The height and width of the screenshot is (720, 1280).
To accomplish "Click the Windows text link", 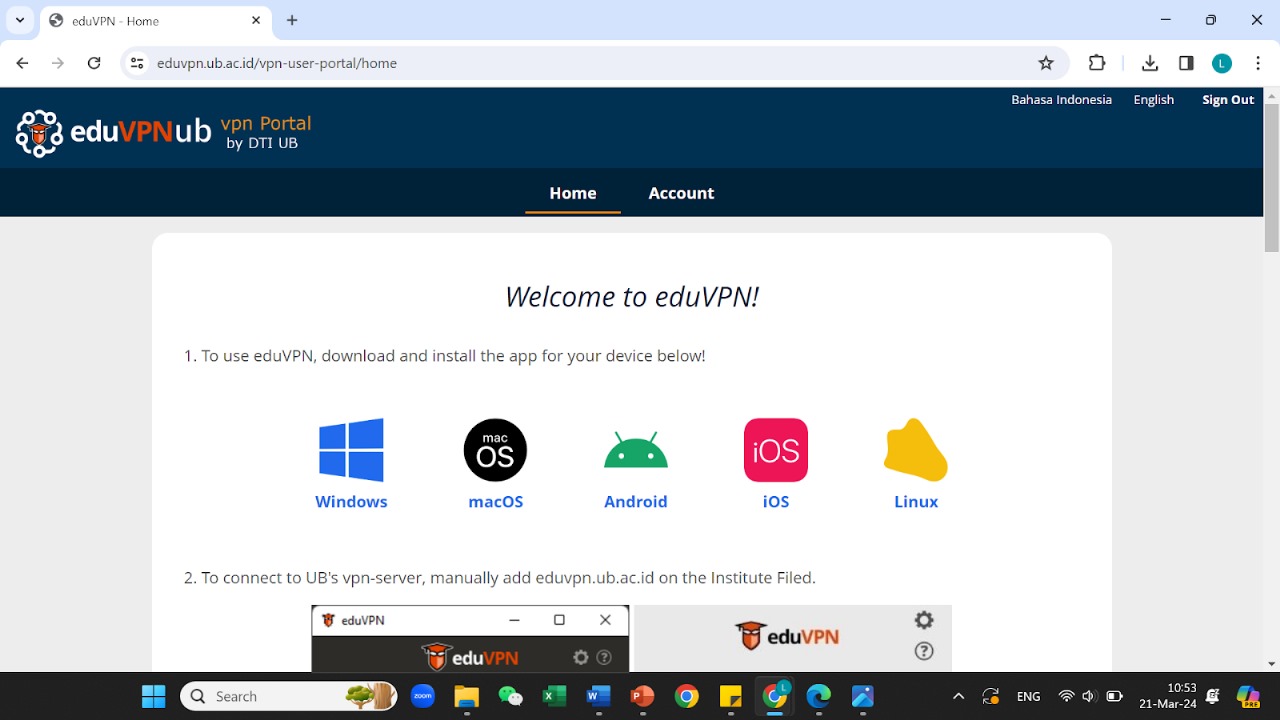I will coord(351,502).
